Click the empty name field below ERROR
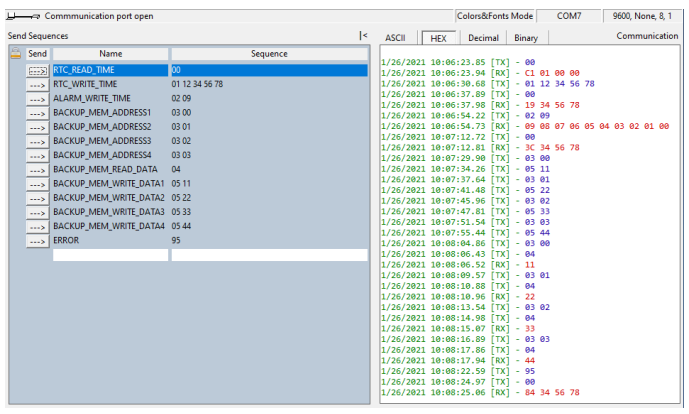The width and height of the screenshot is (689, 414). click(110, 255)
